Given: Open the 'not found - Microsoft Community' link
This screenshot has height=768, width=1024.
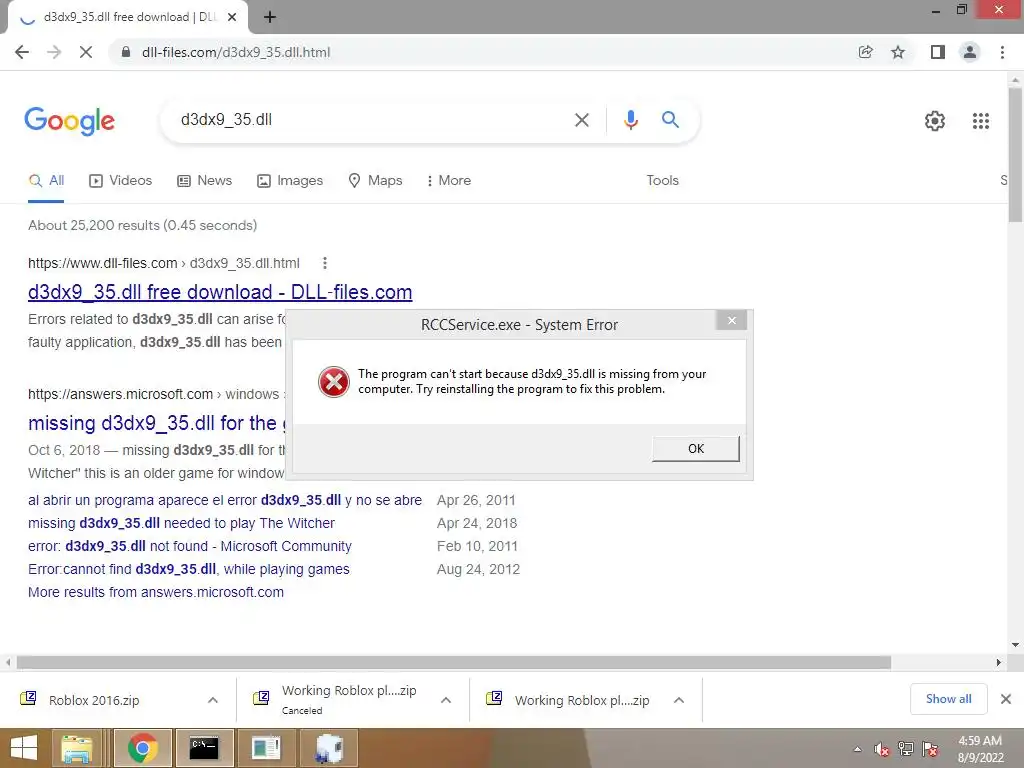Looking at the screenshot, I should coord(189,546).
